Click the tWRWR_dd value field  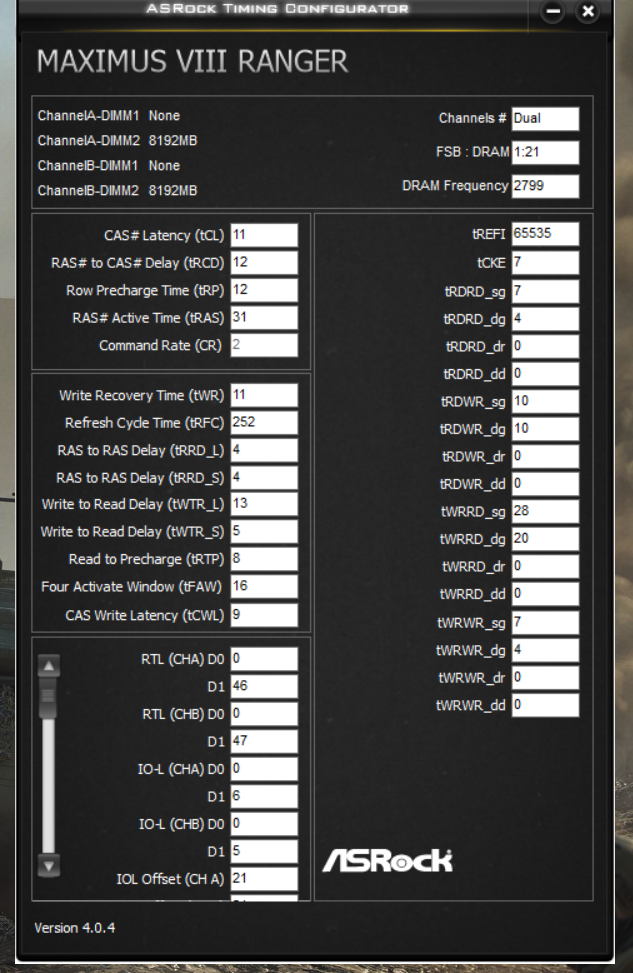tap(545, 705)
